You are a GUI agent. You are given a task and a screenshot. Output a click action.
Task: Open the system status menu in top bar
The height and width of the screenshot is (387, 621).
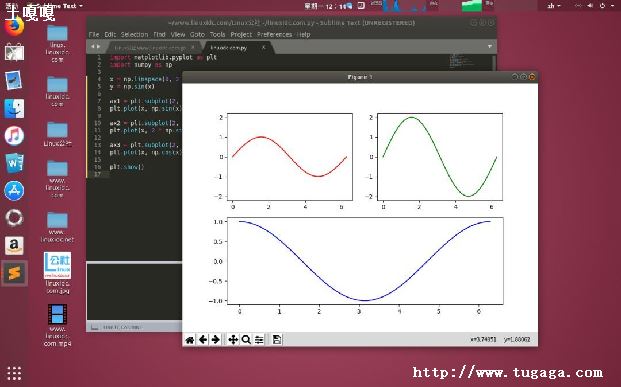(602, 6)
